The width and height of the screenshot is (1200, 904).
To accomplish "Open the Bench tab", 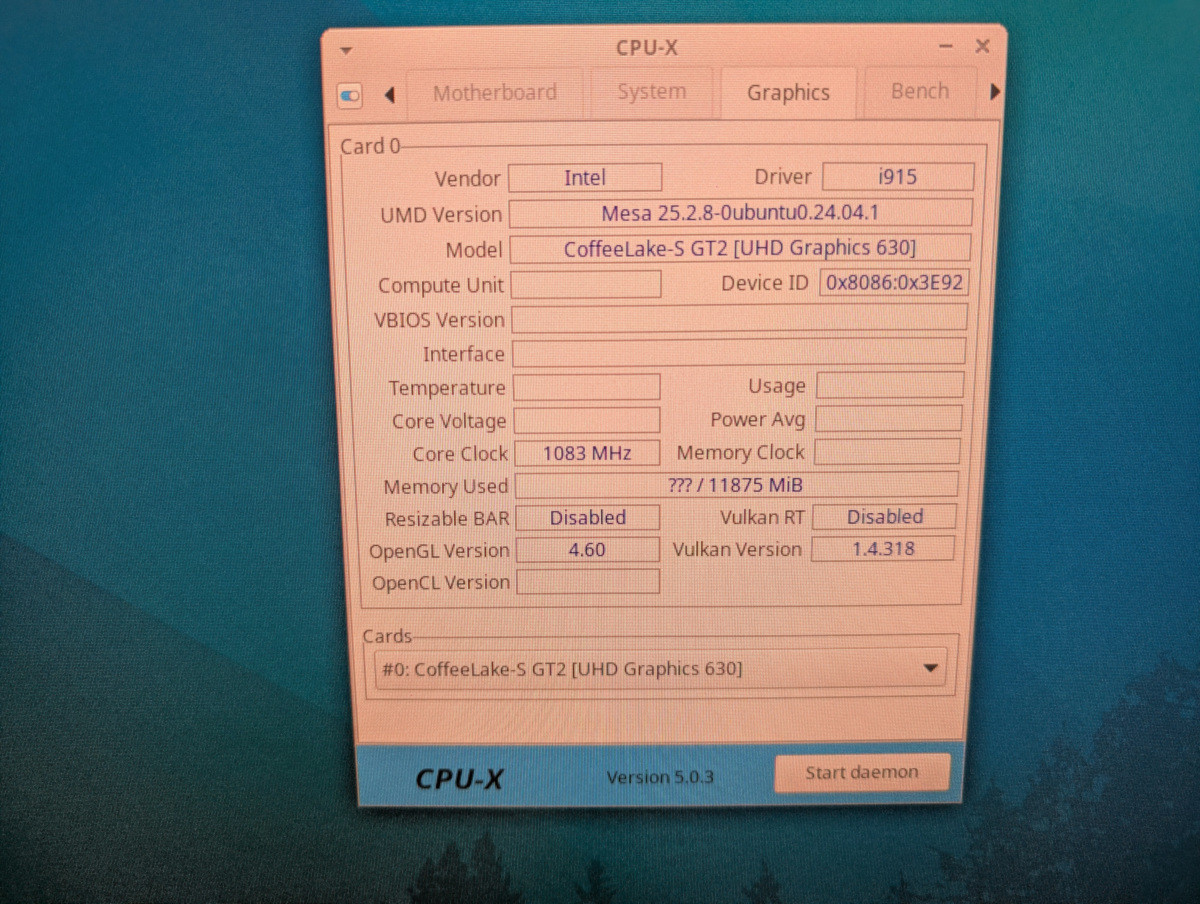I will [919, 91].
